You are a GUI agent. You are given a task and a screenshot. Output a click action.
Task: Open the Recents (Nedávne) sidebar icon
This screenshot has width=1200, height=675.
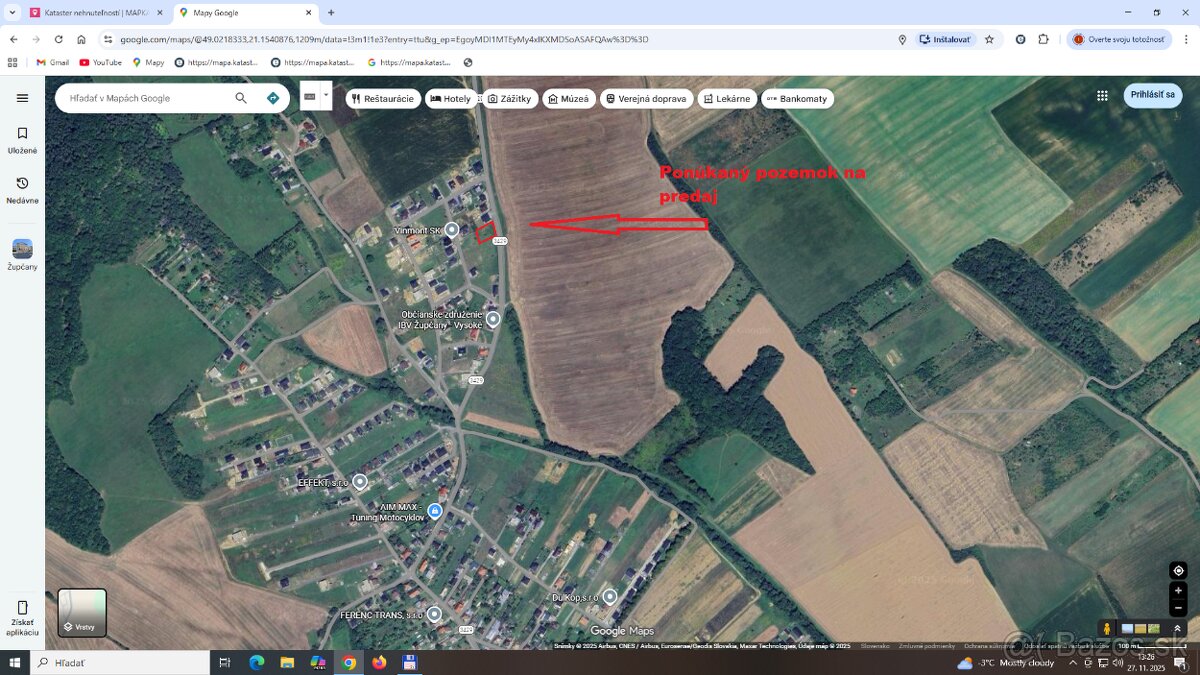point(22,185)
